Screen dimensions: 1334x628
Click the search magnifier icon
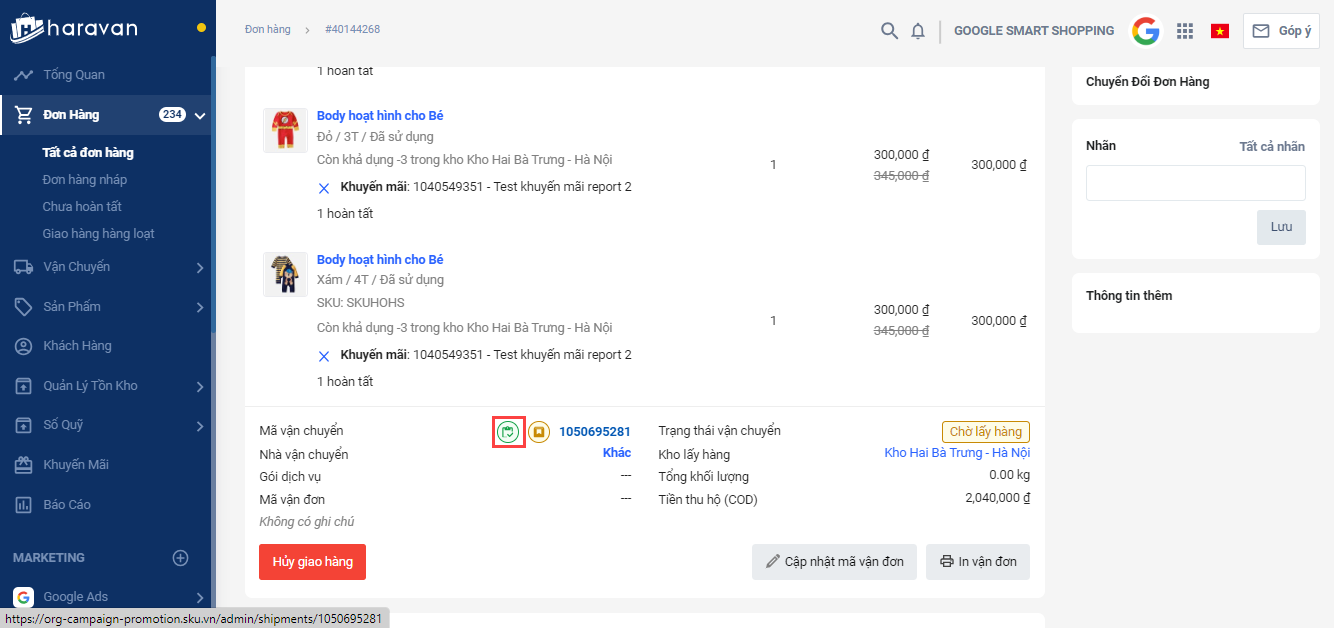[x=889, y=31]
